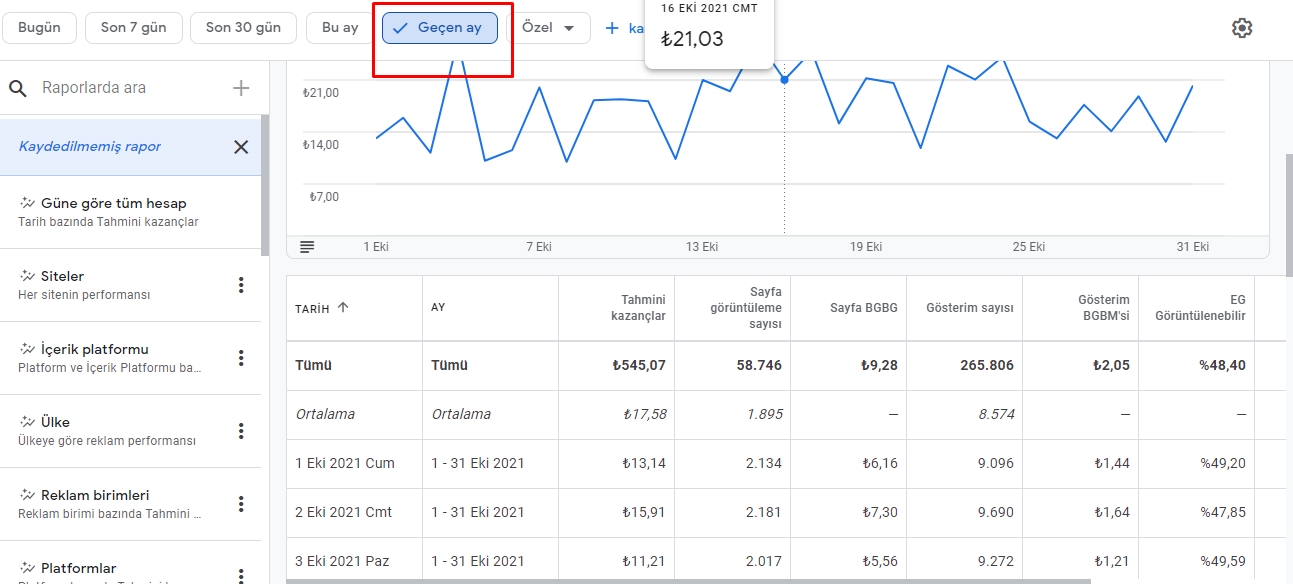Select the Son 30 gün range
Viewport: 1293px width, 584px height.
(x=243, y=28)
